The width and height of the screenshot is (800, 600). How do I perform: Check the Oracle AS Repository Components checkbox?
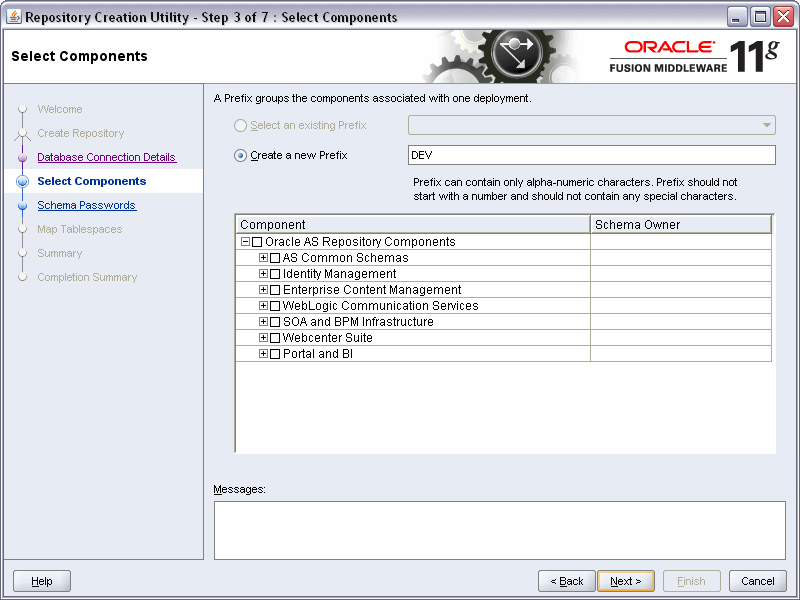[257, 242]
